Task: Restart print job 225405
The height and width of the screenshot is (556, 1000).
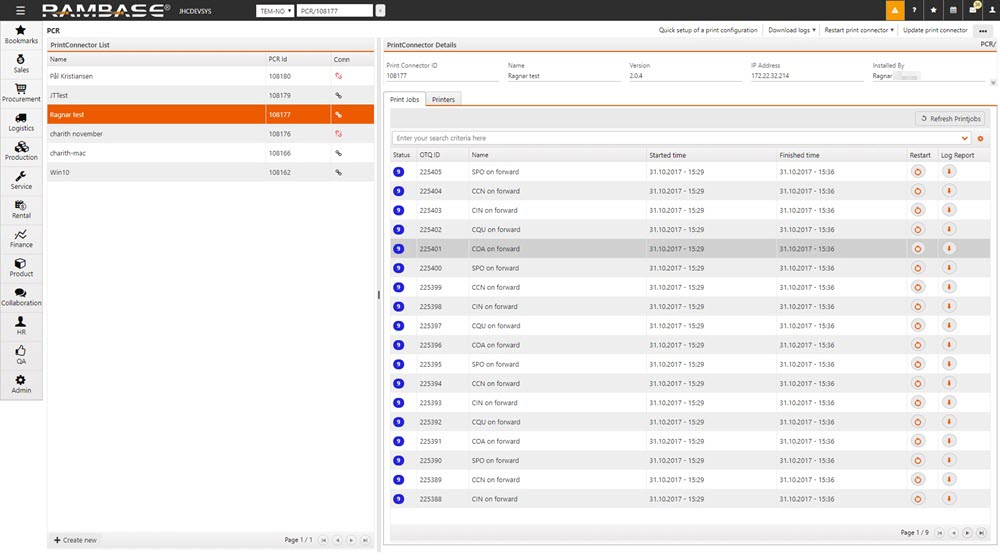Action: click(x=917, y=172)
